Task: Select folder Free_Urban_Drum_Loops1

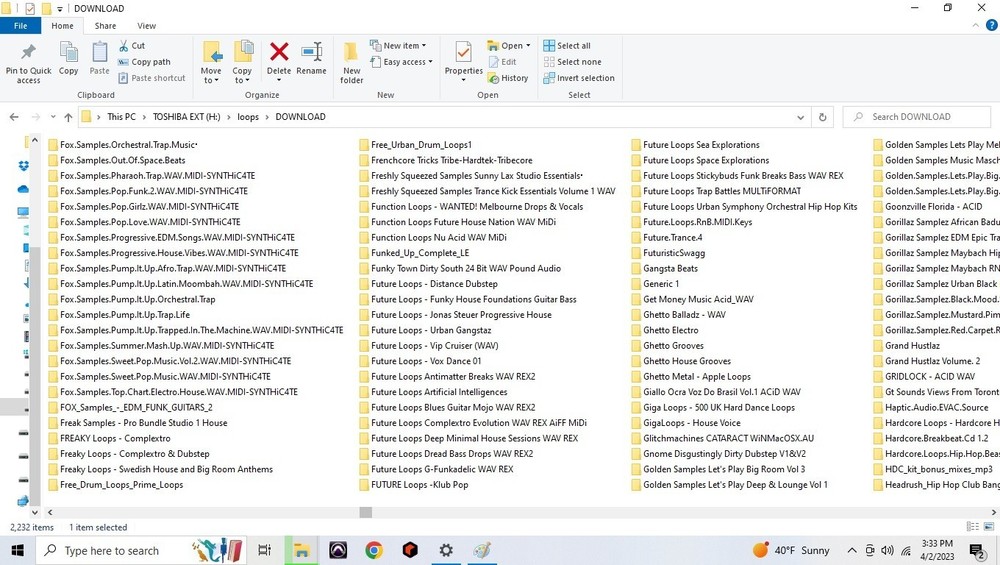Action: click(x=416, y=145)
